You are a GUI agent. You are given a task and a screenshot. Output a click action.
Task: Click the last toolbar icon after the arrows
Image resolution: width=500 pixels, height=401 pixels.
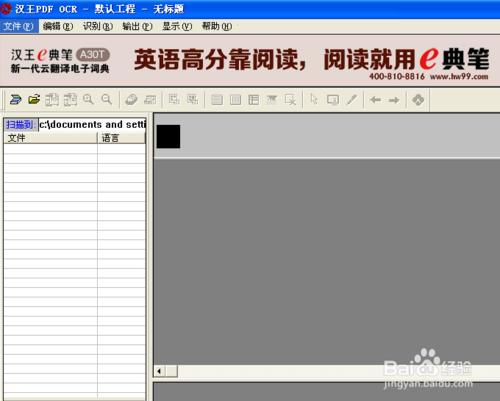tap(418, 99)
